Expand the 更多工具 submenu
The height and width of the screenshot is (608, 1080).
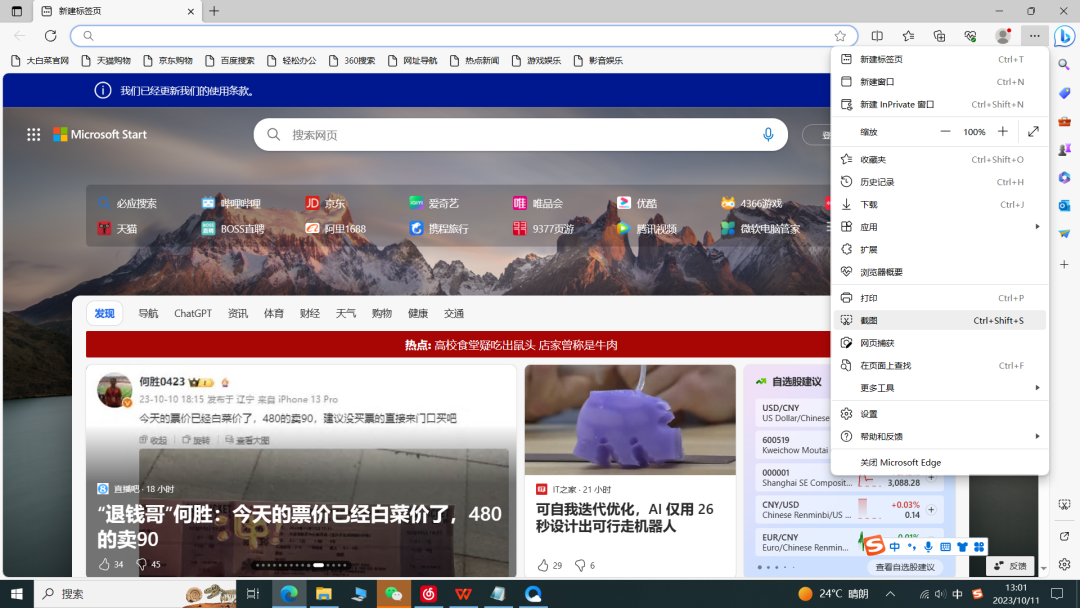click(x=939, y=388)
